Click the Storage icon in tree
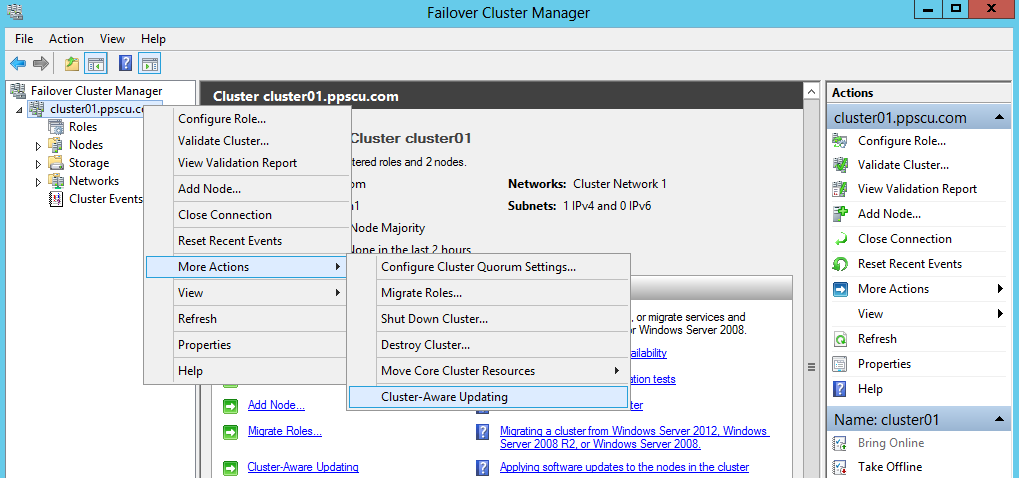Screen dimensions: 1019x478 [x=57, y=163]
